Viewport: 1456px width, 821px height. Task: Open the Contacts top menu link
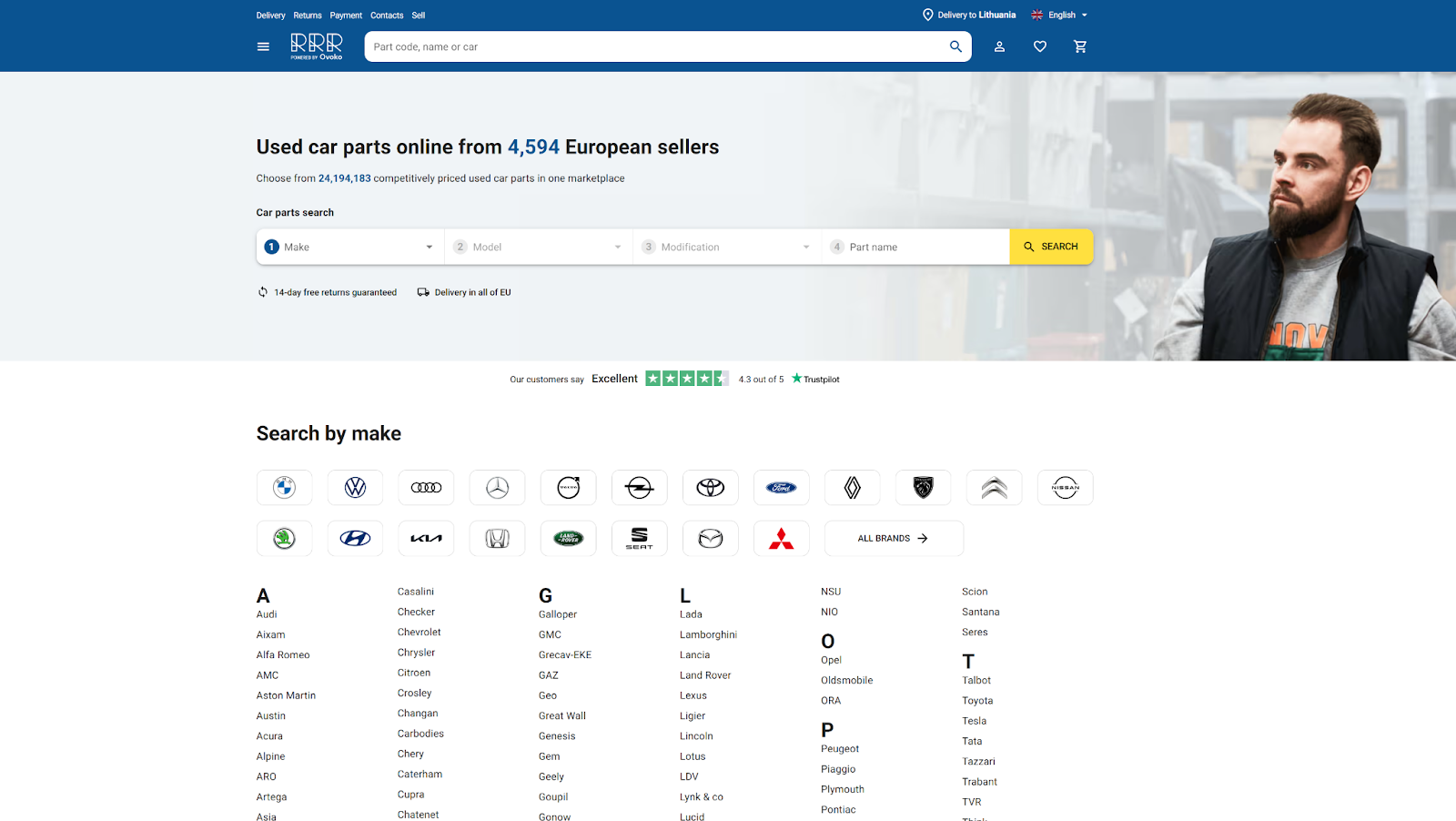click(x=387, y=15)
